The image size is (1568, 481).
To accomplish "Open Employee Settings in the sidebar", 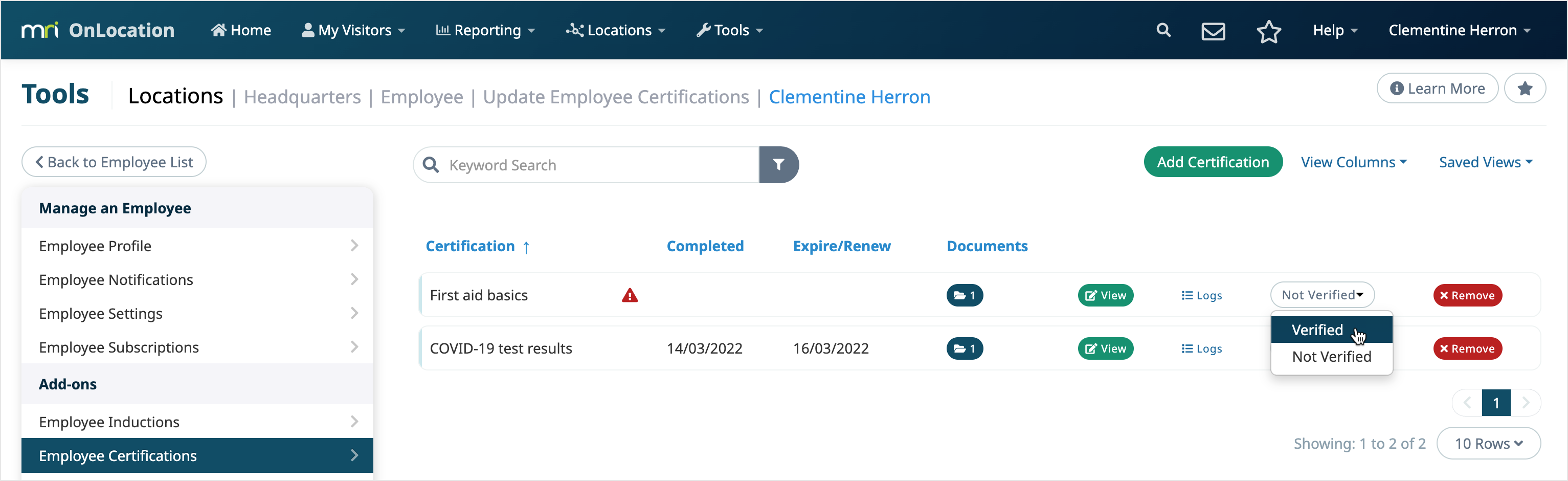I will [197, 313].
